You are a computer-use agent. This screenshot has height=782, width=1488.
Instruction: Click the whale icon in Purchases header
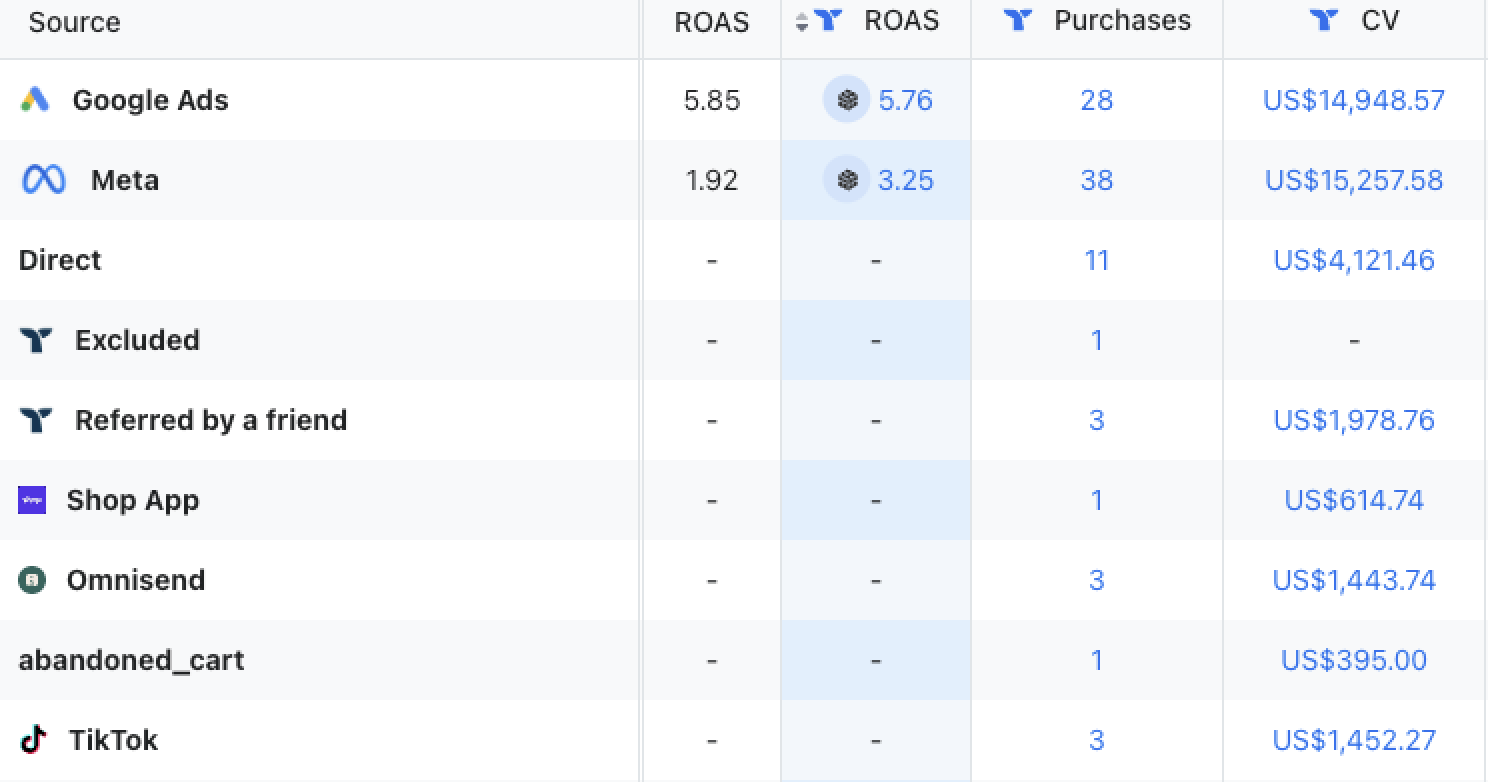1018,20
